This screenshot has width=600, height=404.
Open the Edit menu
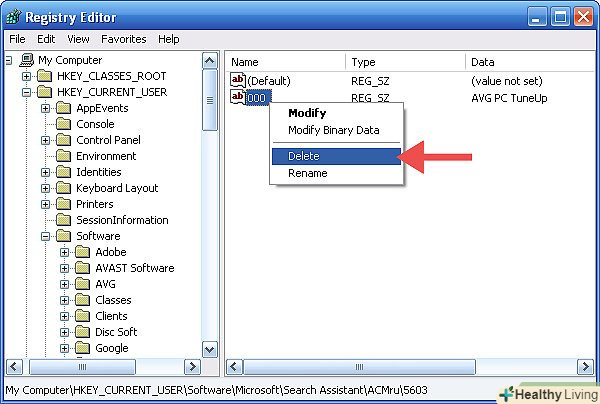point(46,39)
